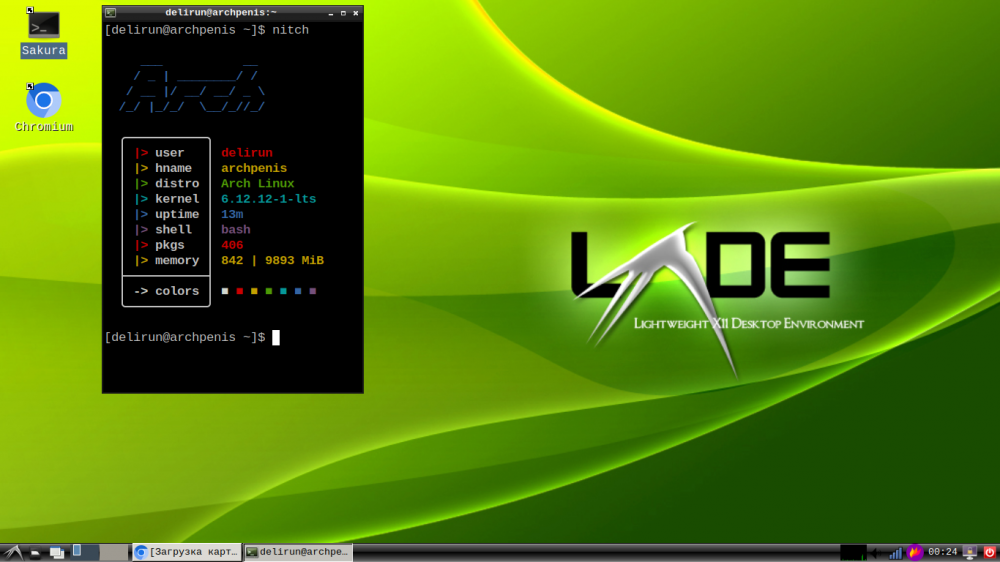Image resolution: width=1000 pixels, height=562 pixels.
Task: Switch to the first workspace in the pager
Action: 84,552
